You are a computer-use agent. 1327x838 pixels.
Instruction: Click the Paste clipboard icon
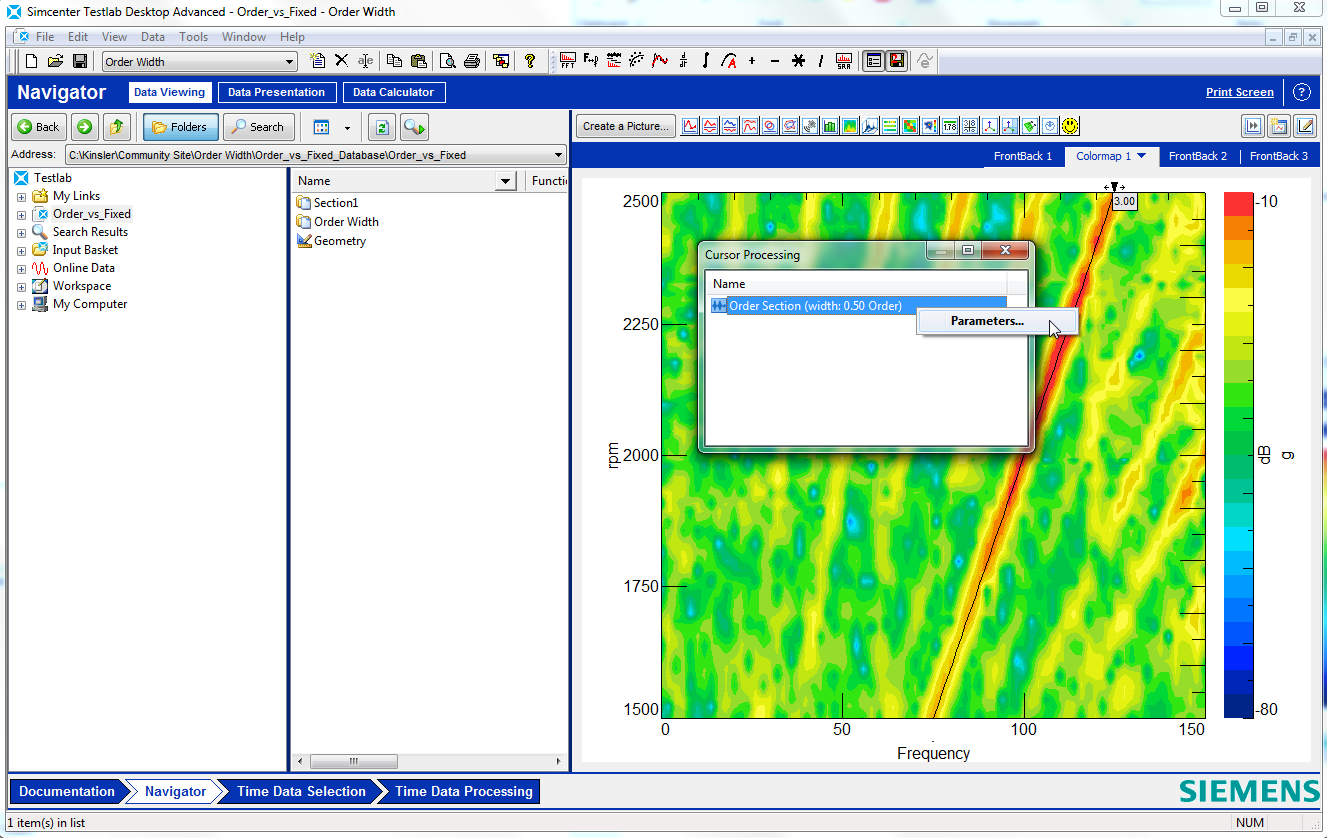point(418,61)
